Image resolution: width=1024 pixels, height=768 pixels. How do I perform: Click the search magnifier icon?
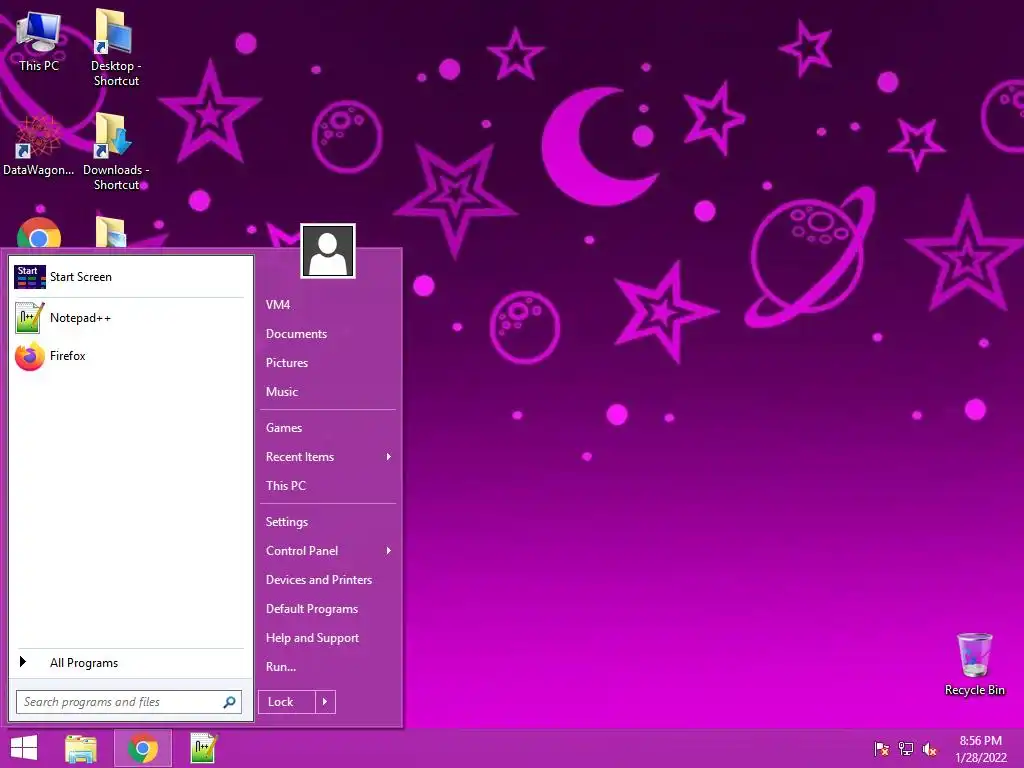[229, 702]
